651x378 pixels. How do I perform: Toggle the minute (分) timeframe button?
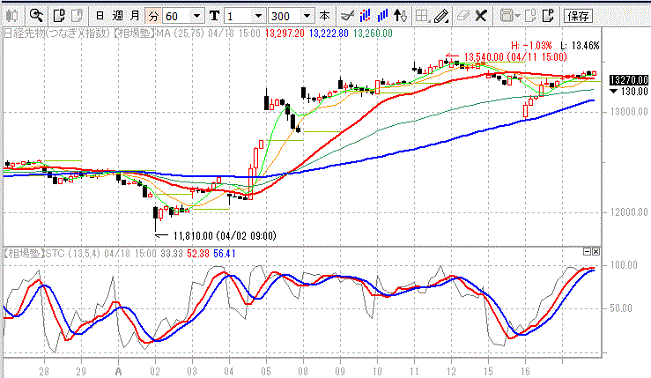click(153, 16)
